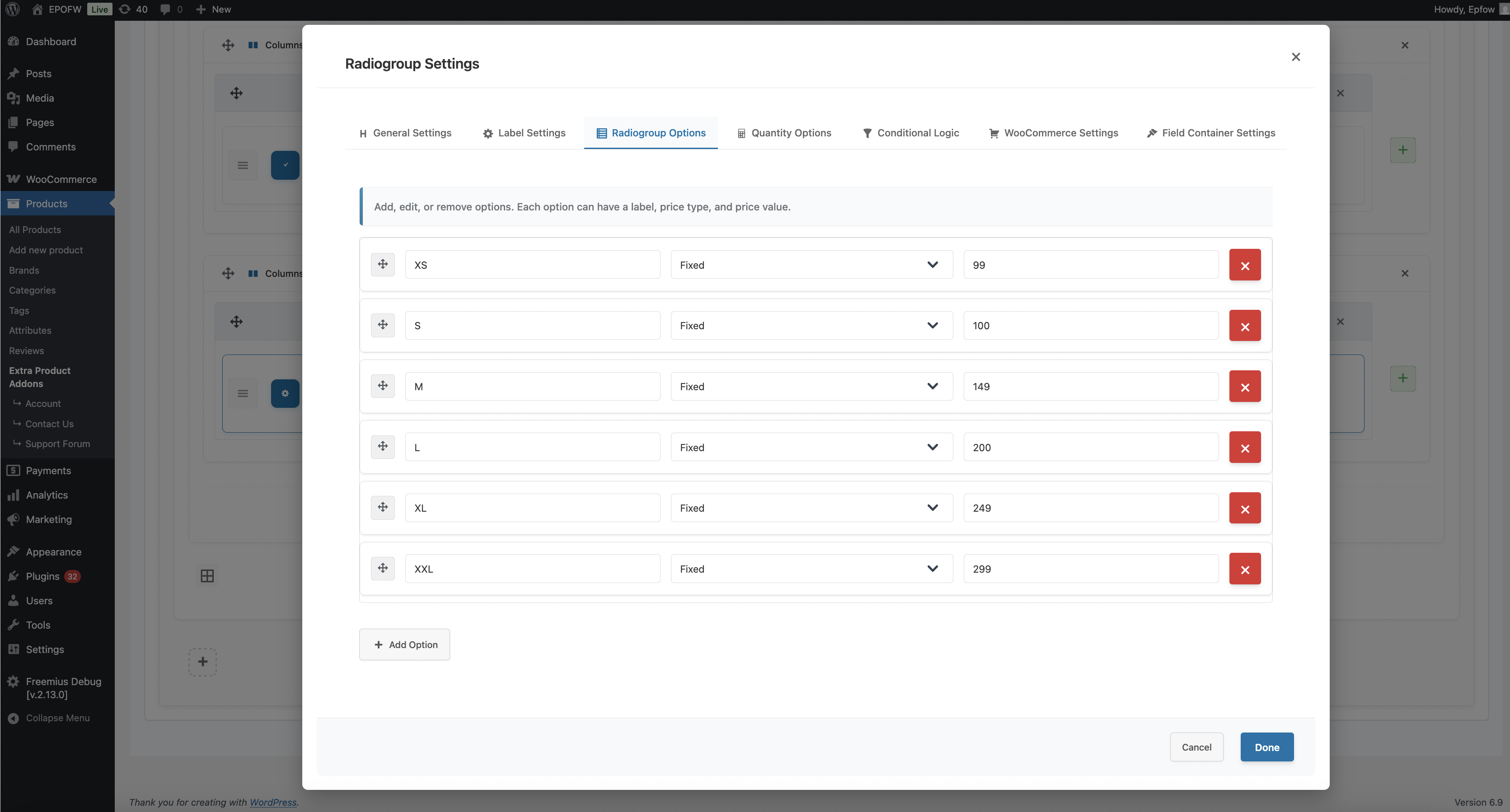The height and width of the screenshot is (812, 1510).
Task: Click move handle on the L option row
Action: (383, 447)
